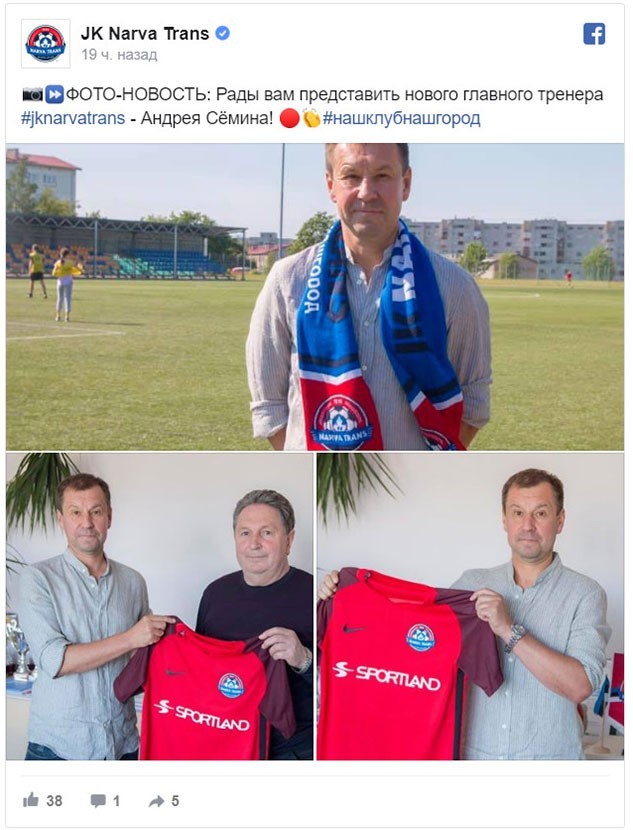The image size is (633, 830).
Task: Click the share arrow icon
Action: [x=156, y=801]
